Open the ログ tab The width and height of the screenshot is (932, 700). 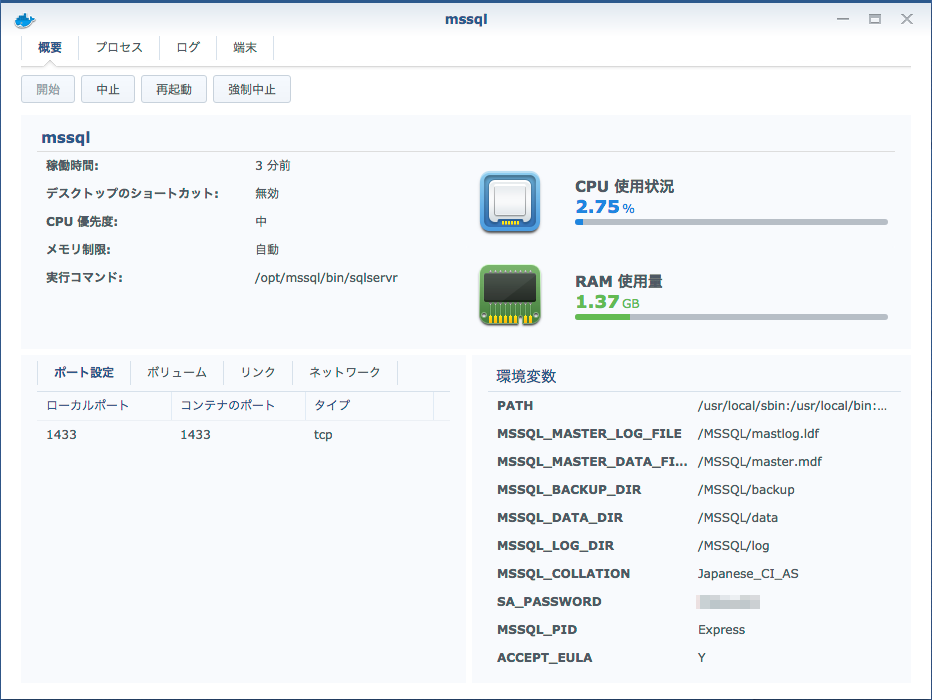tap(187, 47)
